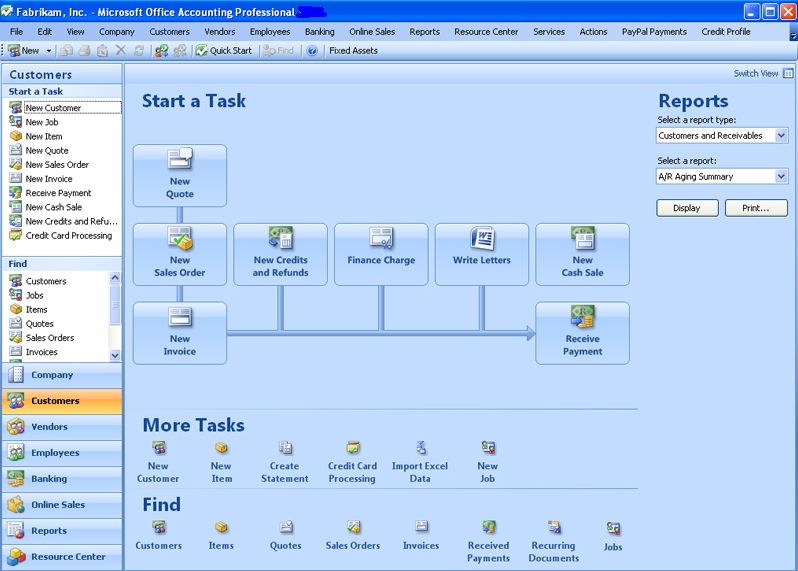This screenshot has width=798, height=571.
Task: Open the Credit Profile menu
Action: [726, 32]
